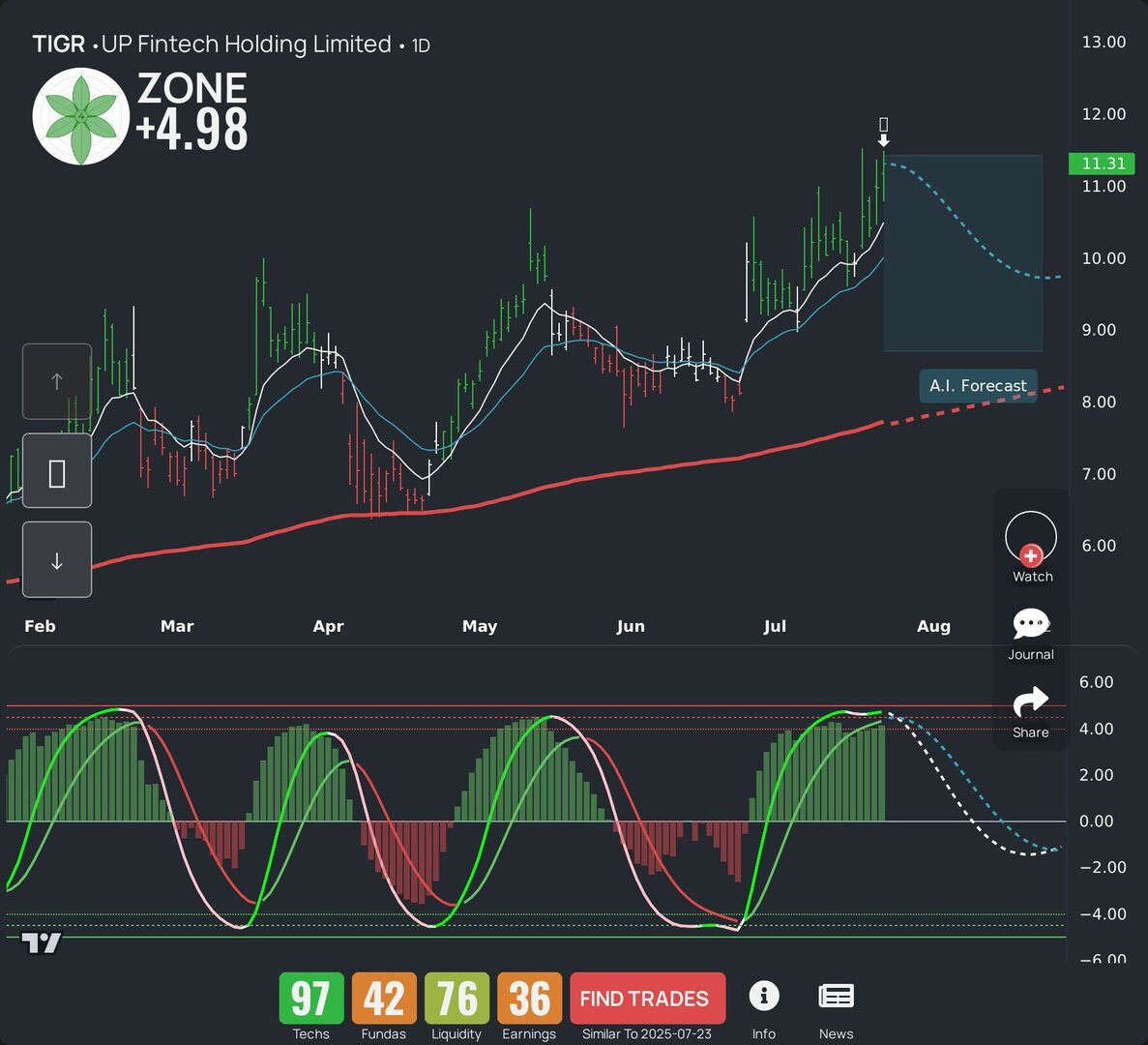Viewport: 1148px width, 1045px height.
Task: Click the 7.00 price axis label
Action: tap(1099, 474)
